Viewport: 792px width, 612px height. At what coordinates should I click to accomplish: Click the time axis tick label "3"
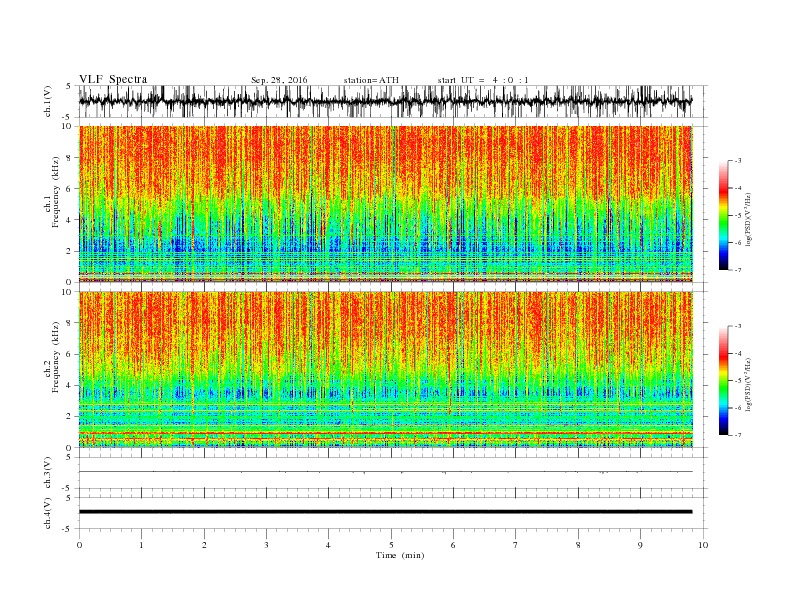266,545
